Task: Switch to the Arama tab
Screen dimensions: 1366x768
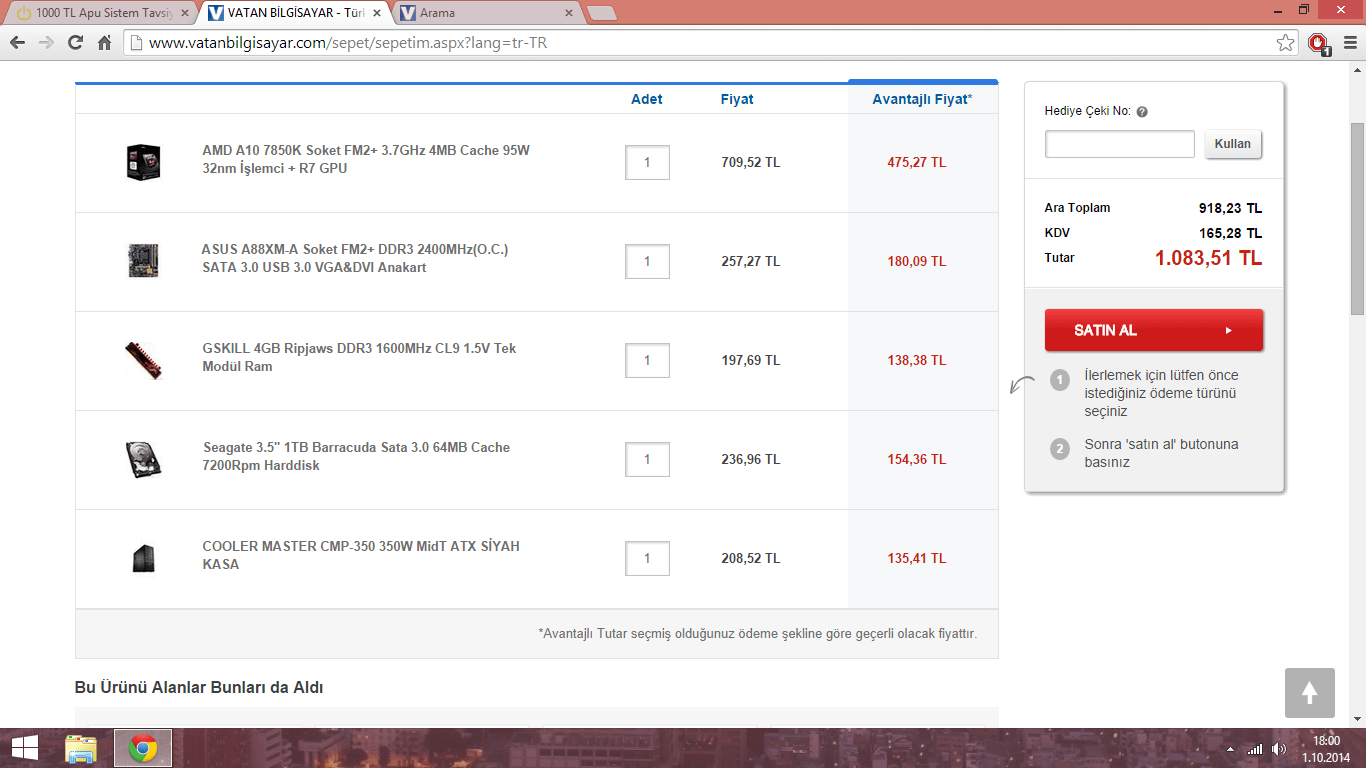Action: 486,13
